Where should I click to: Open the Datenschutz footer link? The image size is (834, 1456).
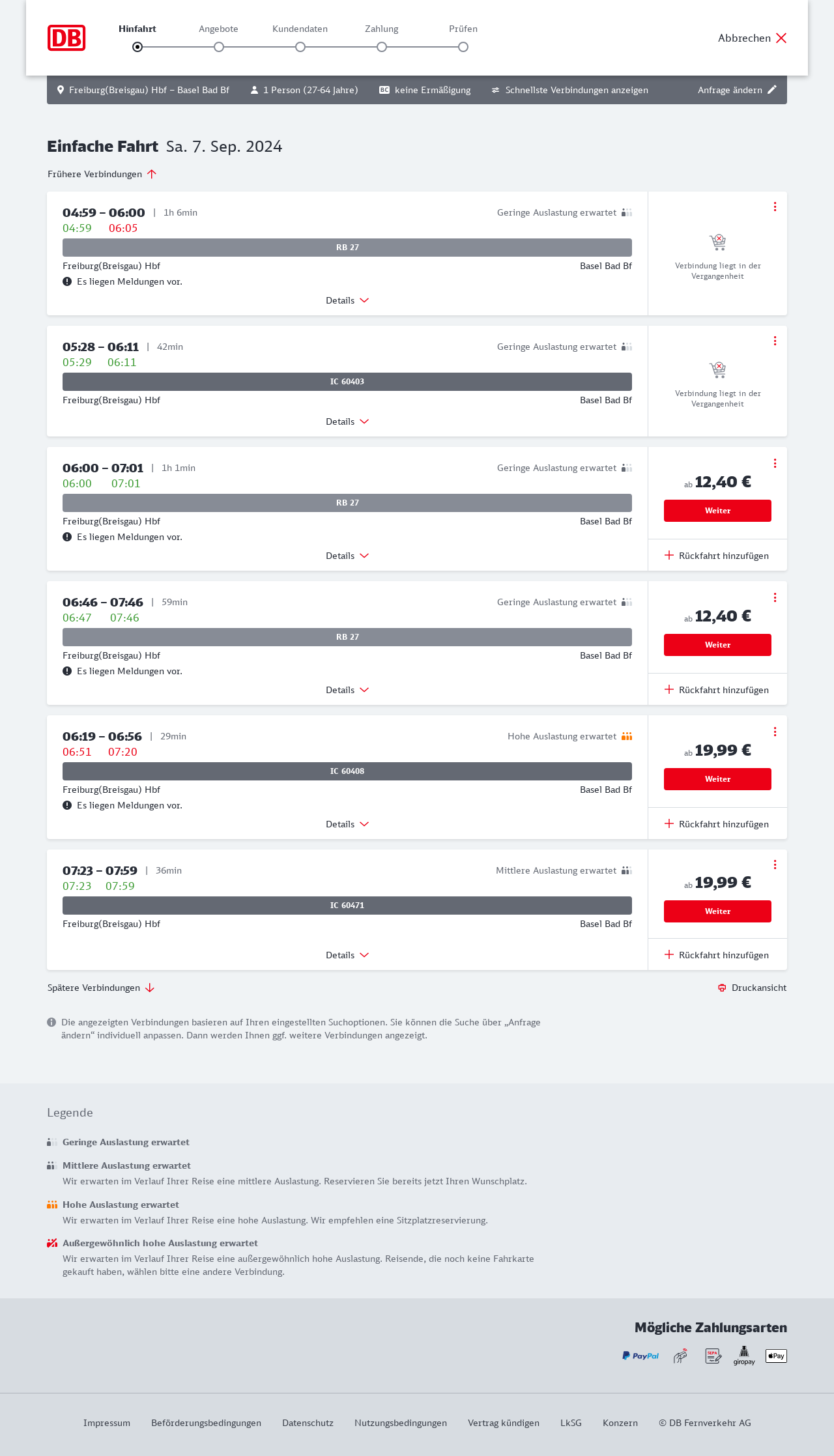[x=308, y=1423]
